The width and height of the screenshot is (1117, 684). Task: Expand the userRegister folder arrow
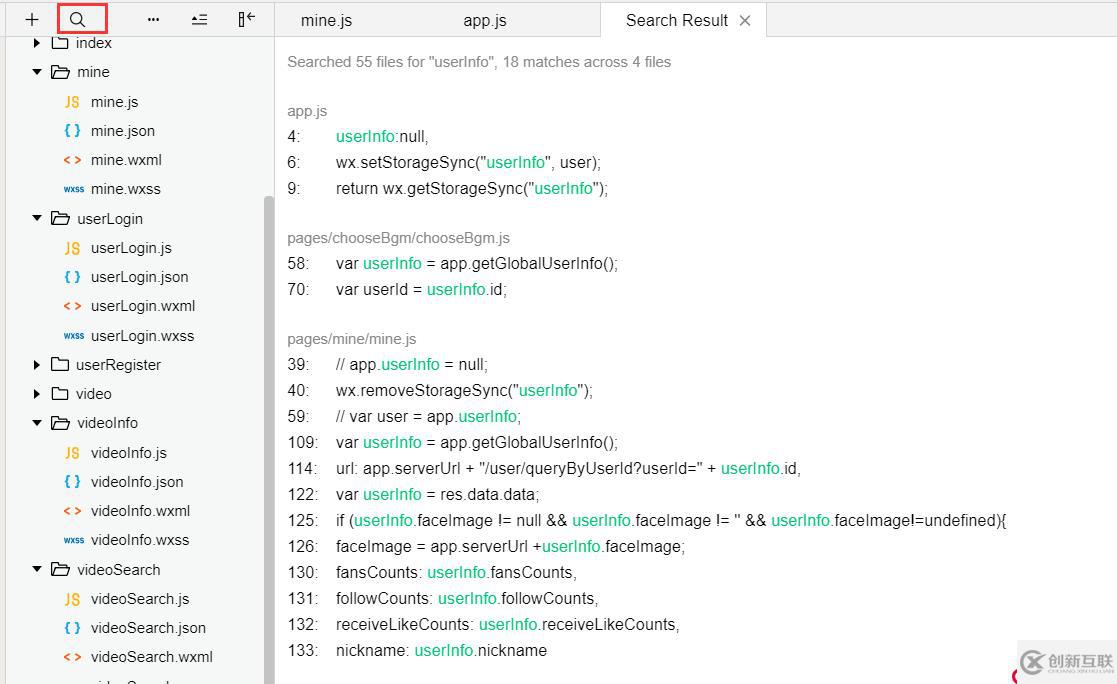click(x=36, y=365)
